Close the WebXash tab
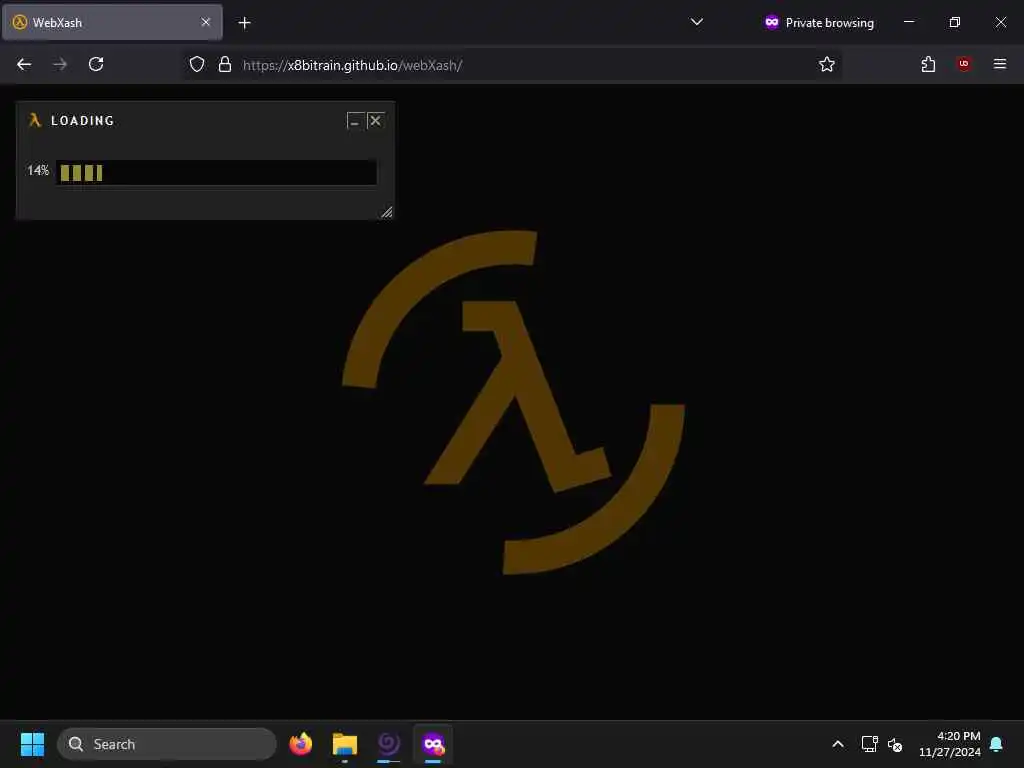 pos(206,22)
